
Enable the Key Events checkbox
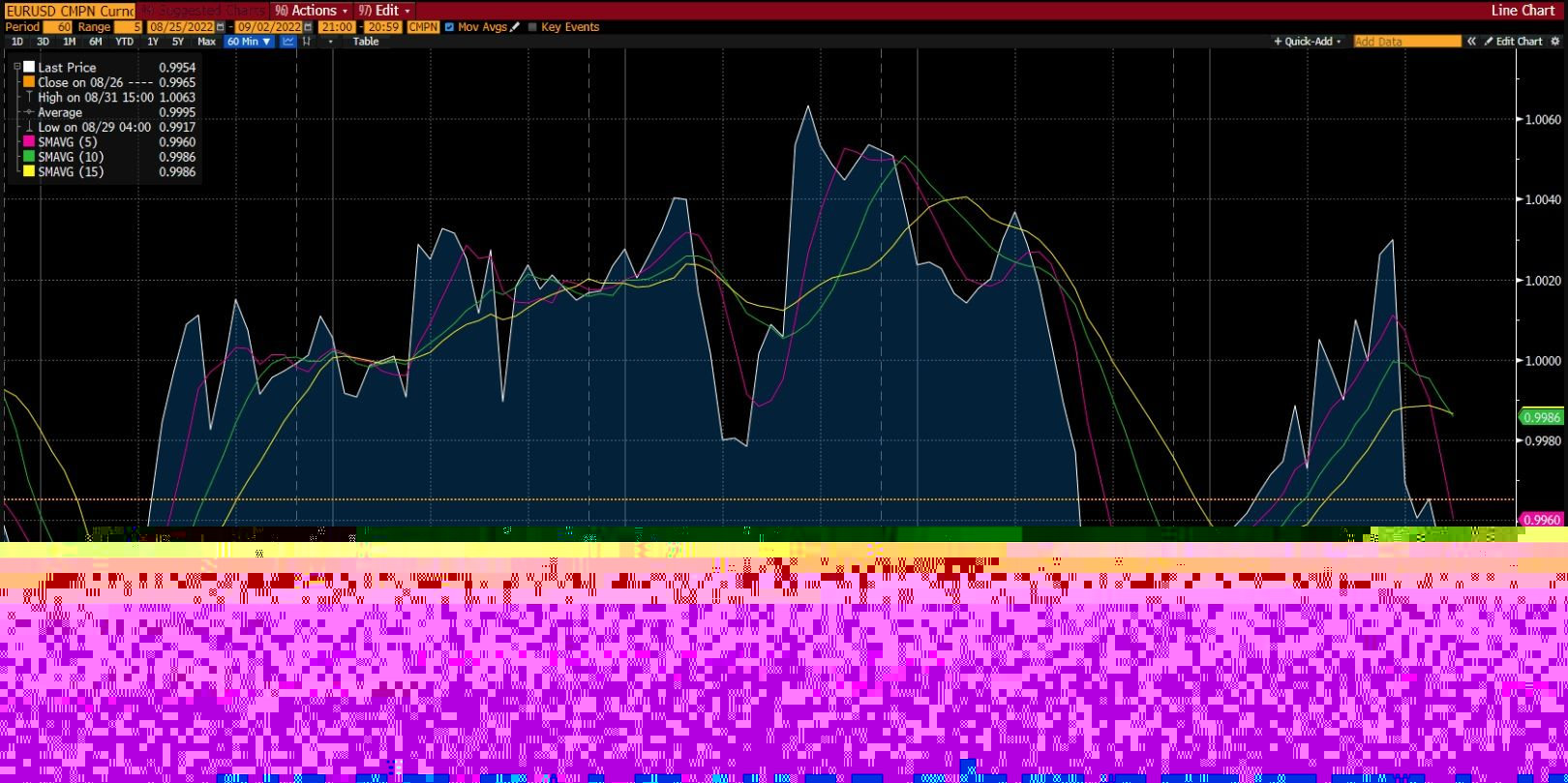pos(532,27)
